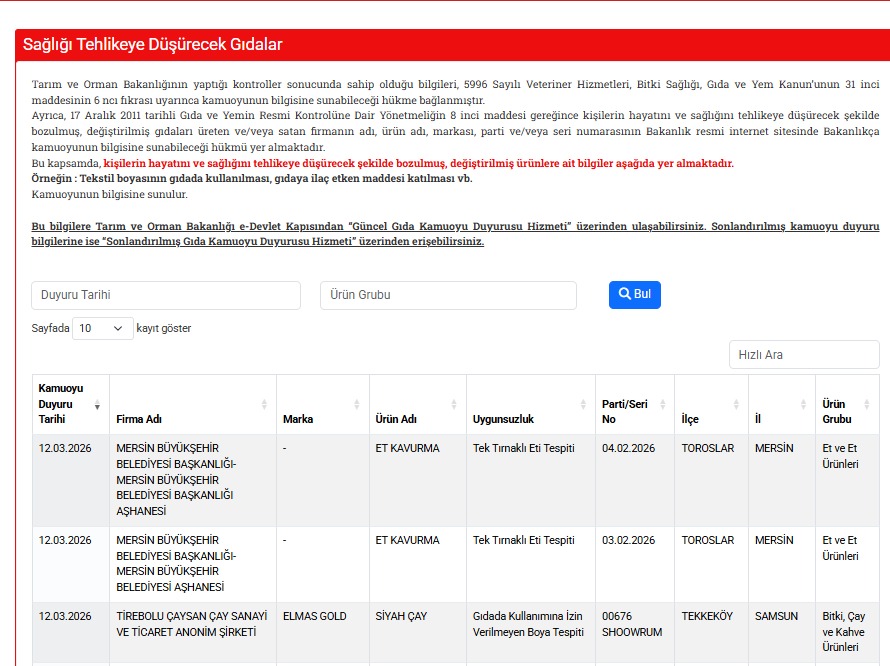
Task: Sort table by Marka column
Action: [322, 404]
